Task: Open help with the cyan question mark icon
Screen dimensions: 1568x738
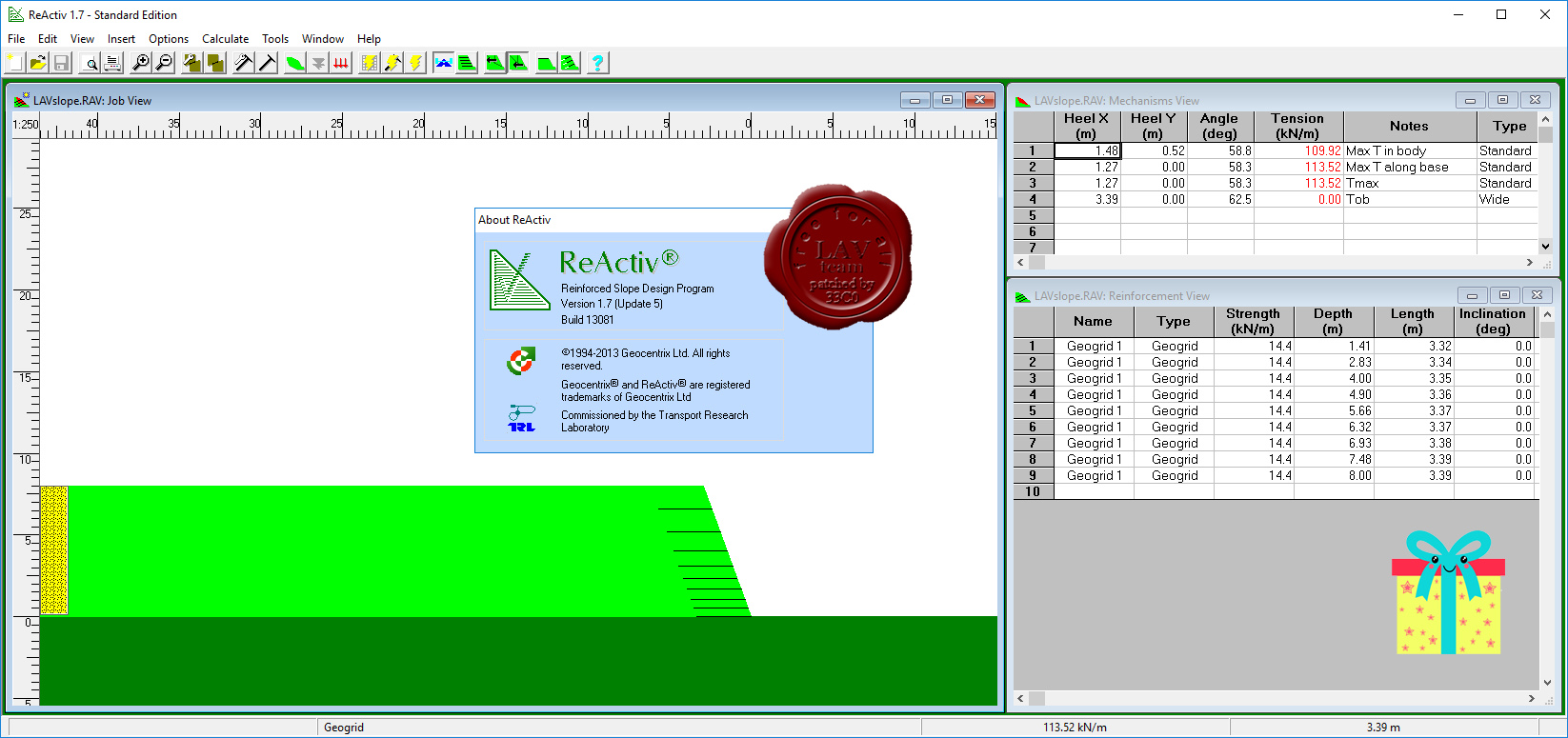Action: click(598, 63)
